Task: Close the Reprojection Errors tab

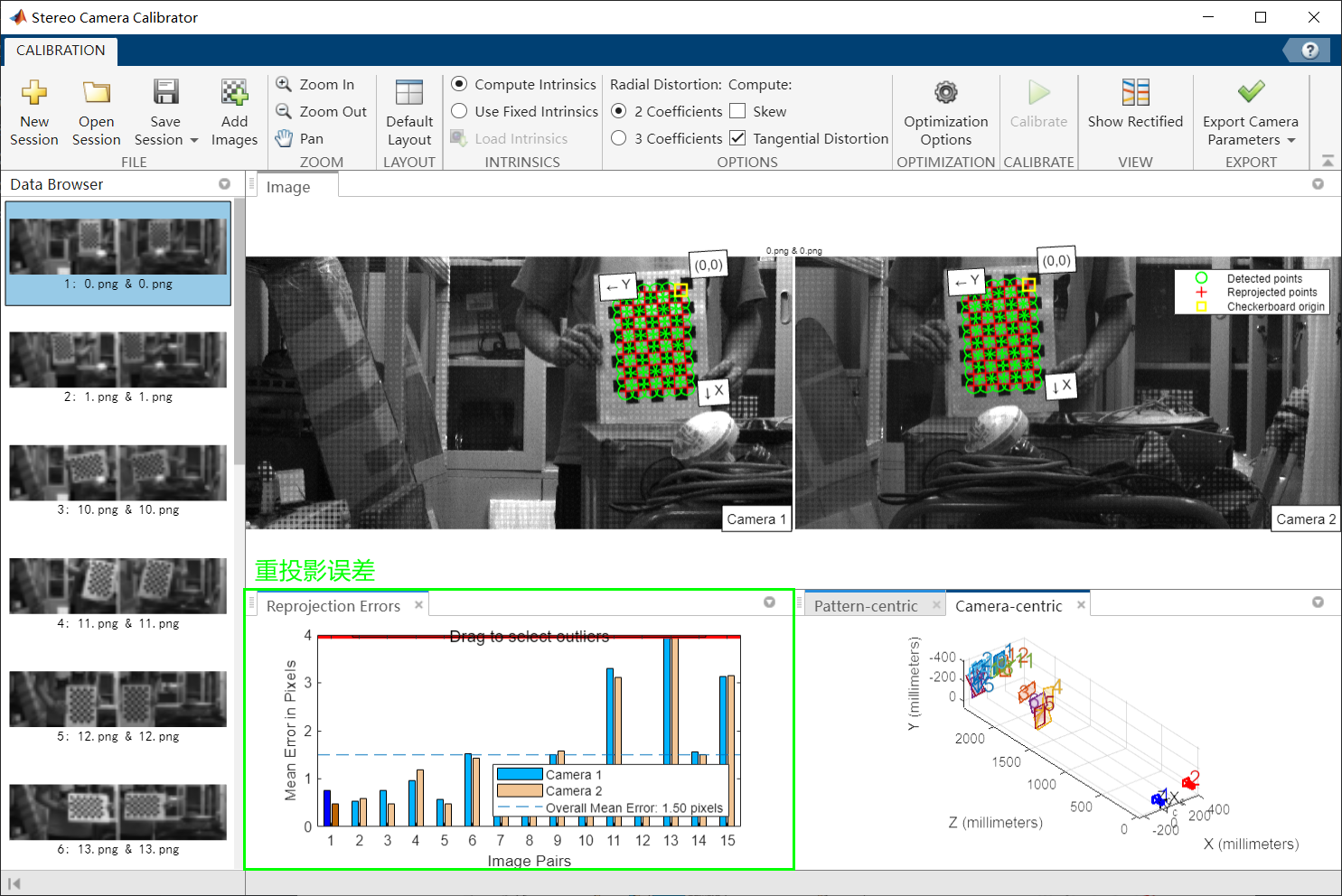Action: click(x=418, y=605)
